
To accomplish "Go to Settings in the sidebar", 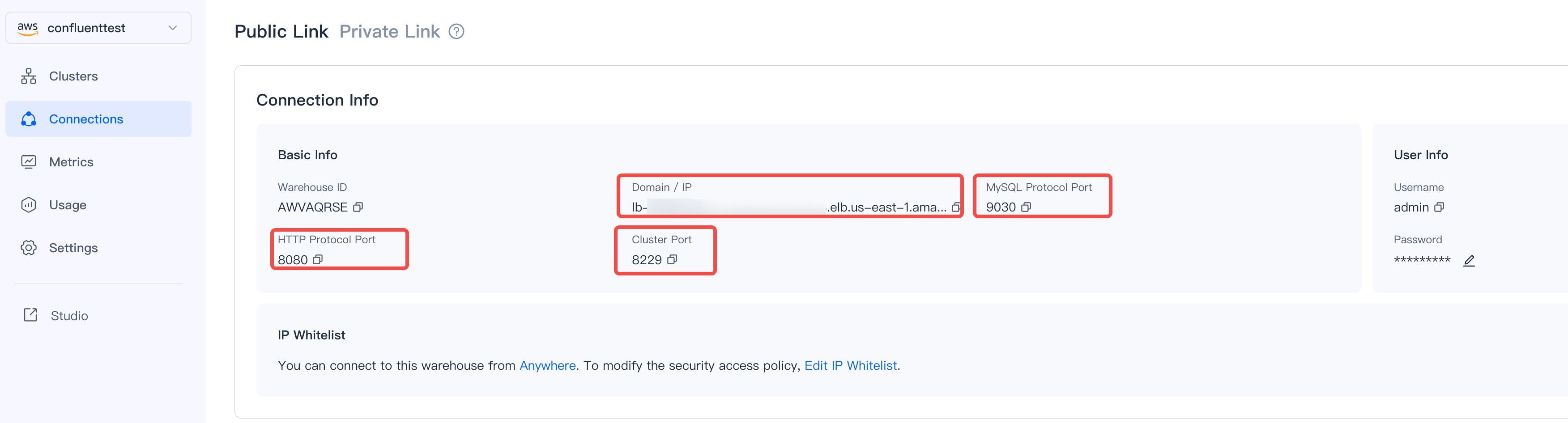I will (73, 248).
